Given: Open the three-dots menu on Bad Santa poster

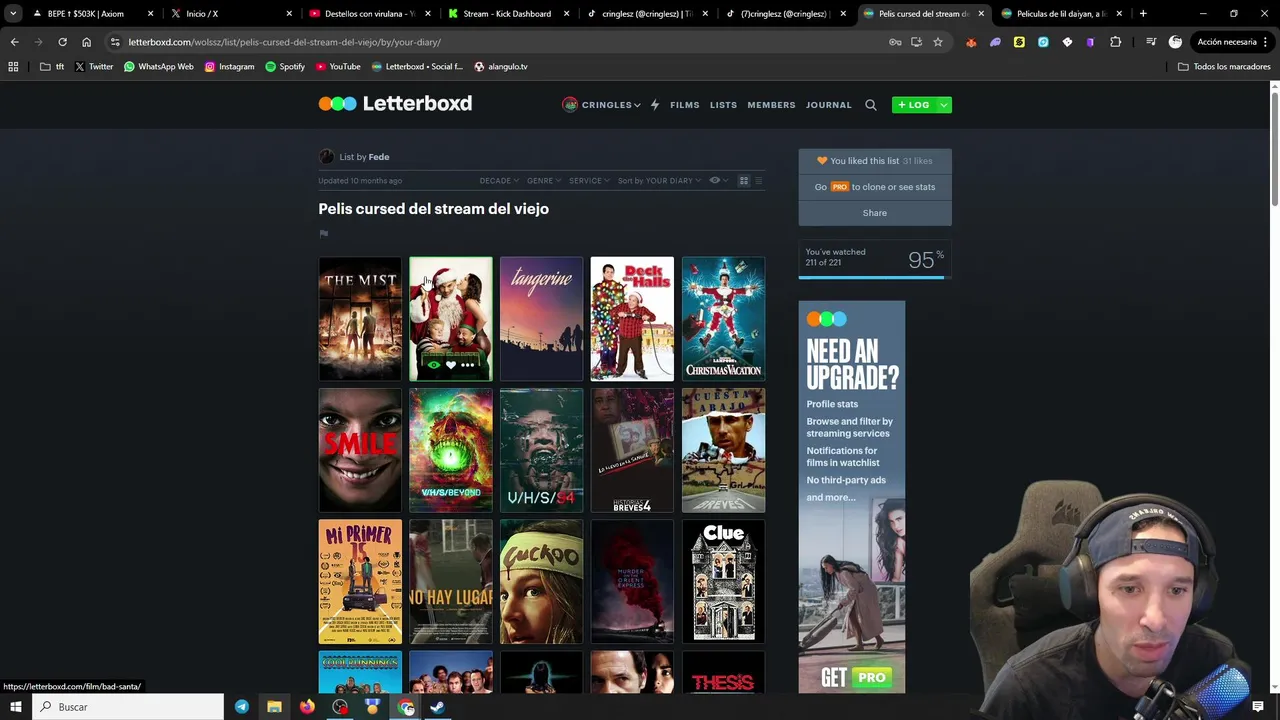Looking at the screenshot, I should point(468,365).
